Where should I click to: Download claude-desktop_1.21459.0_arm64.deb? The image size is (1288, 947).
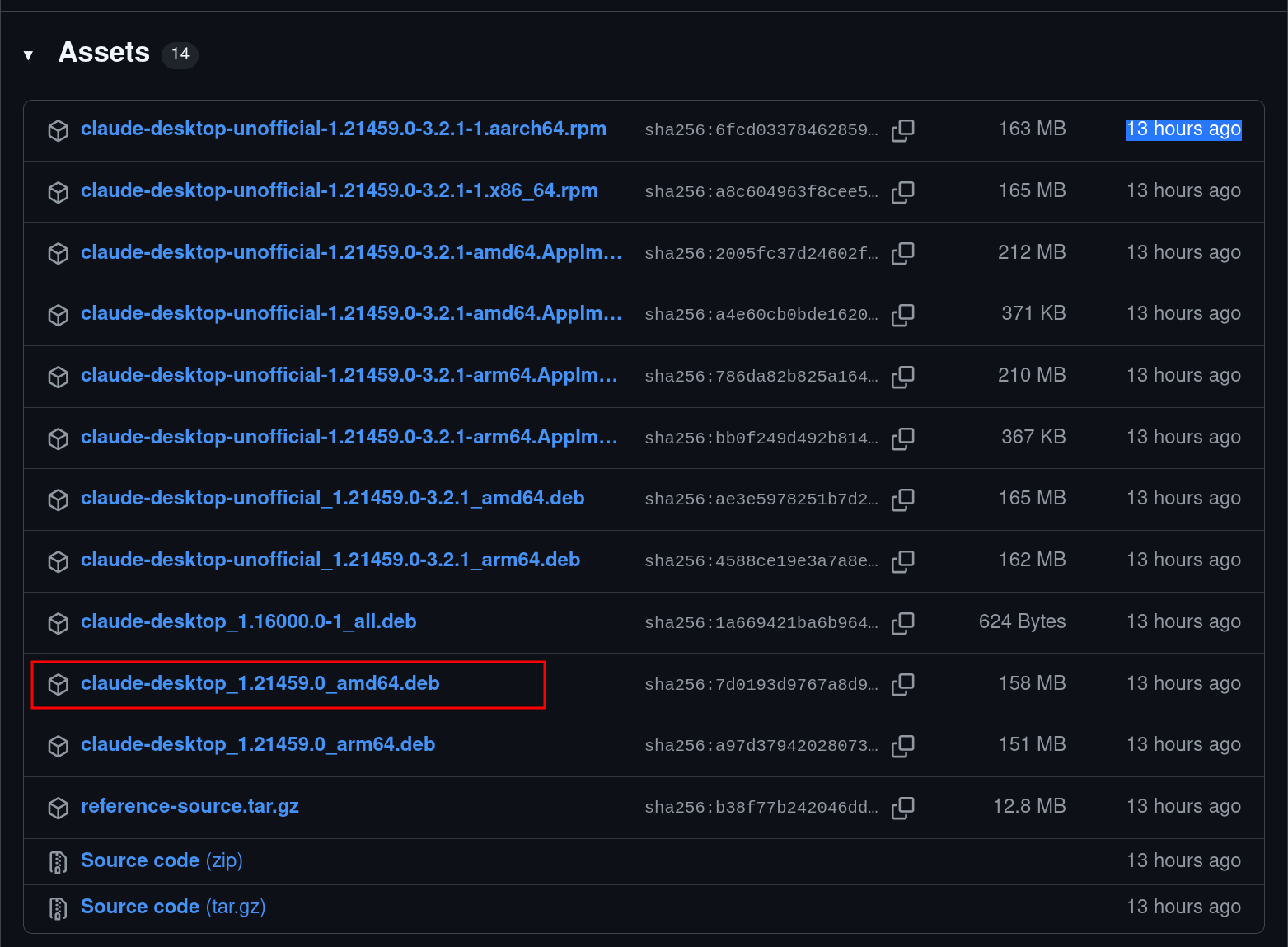(258, 744)
